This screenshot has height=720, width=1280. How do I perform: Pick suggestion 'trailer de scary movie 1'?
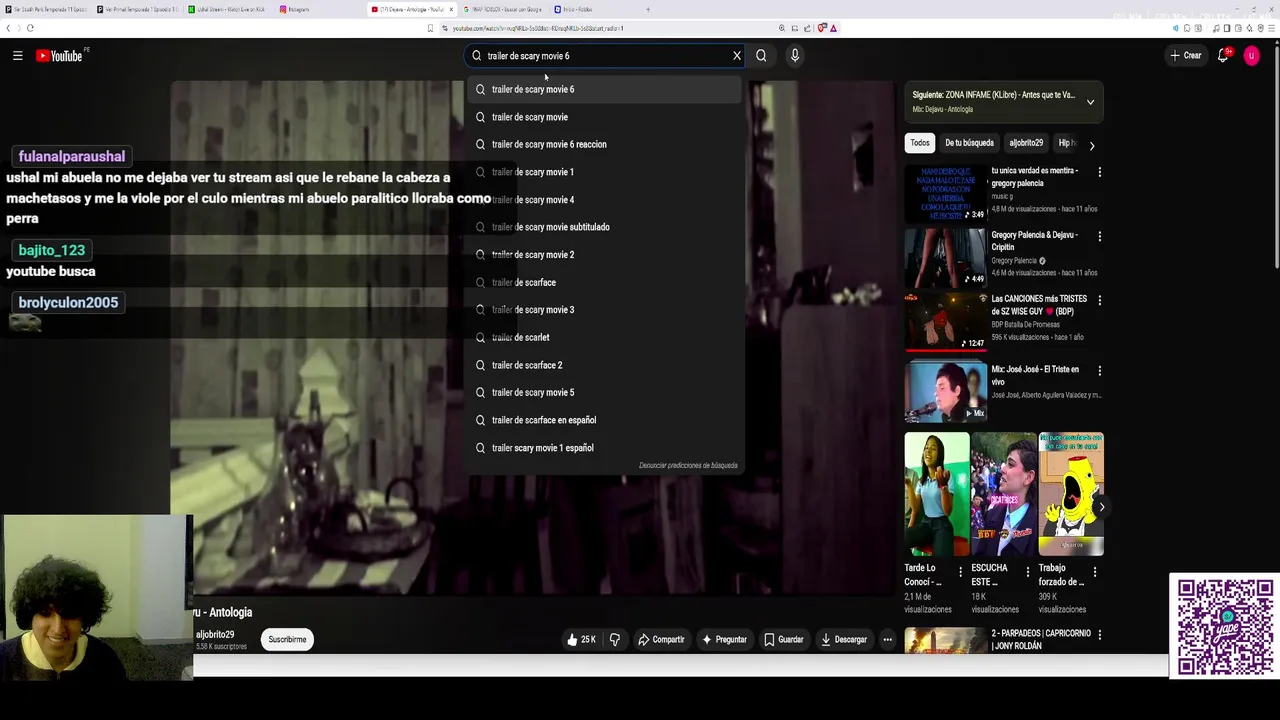[x=606, y=172]
